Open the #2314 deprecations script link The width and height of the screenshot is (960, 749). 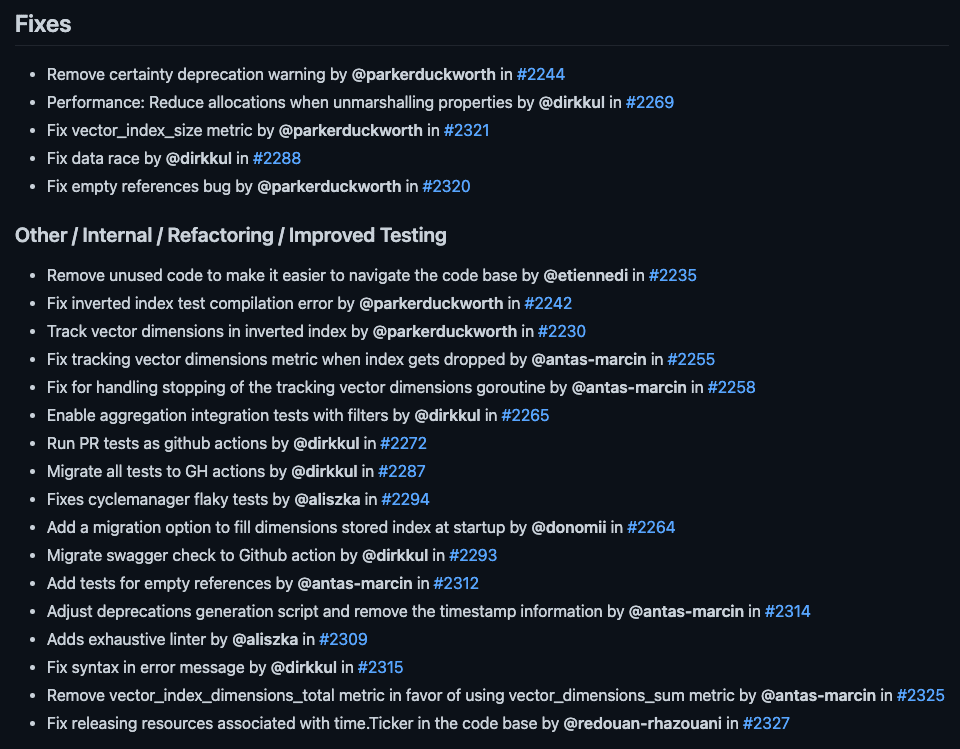click(x=788, y=611)
